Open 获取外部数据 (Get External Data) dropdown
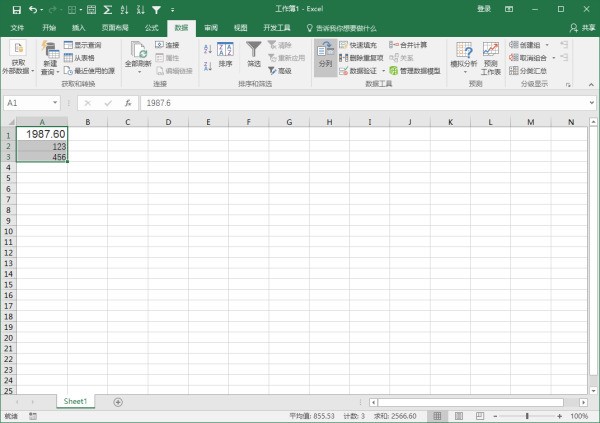The width and height of the screenshot is (600, 423). (18, 58)
